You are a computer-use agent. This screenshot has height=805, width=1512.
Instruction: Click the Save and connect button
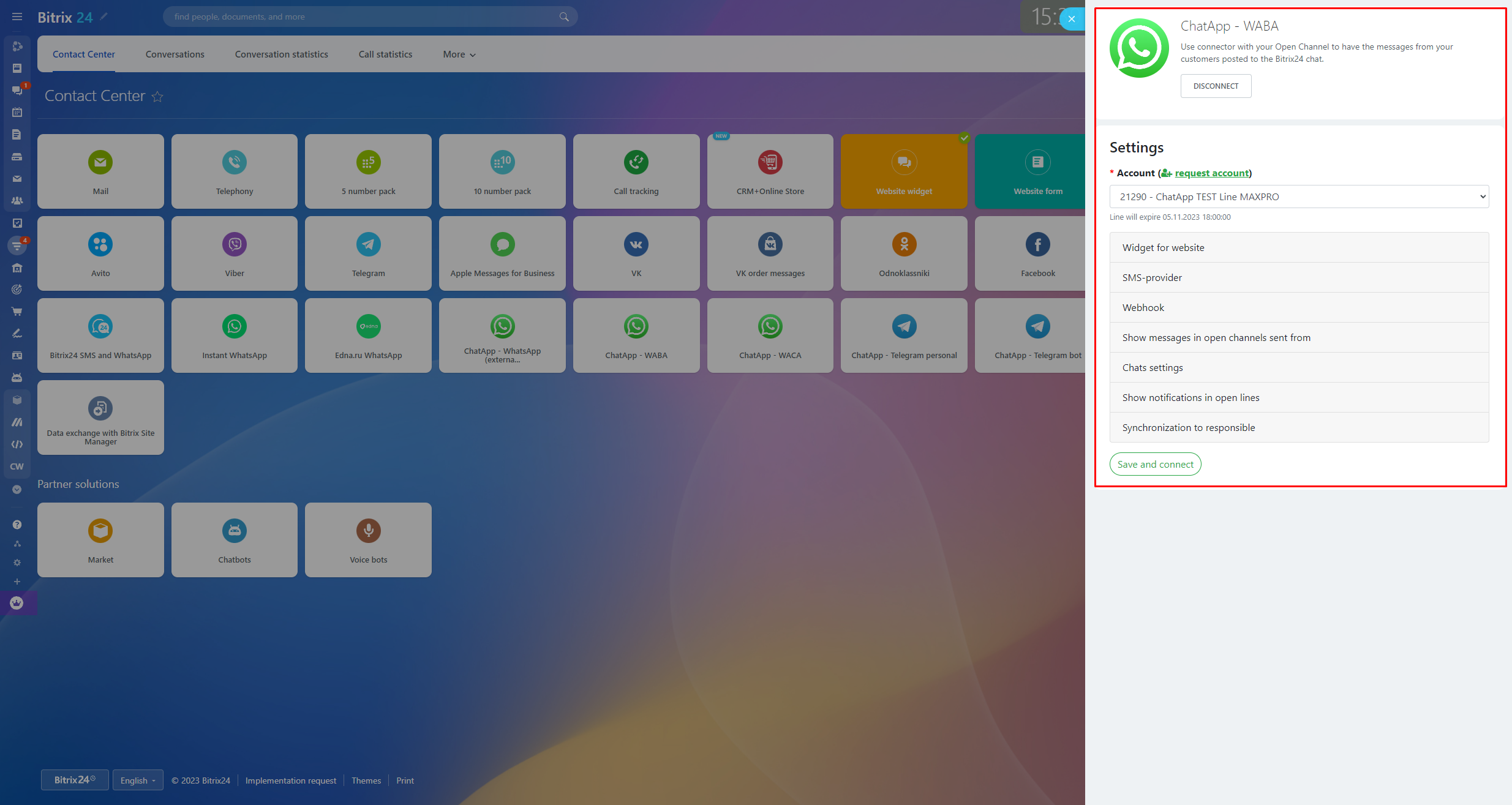click(1154, 464)
